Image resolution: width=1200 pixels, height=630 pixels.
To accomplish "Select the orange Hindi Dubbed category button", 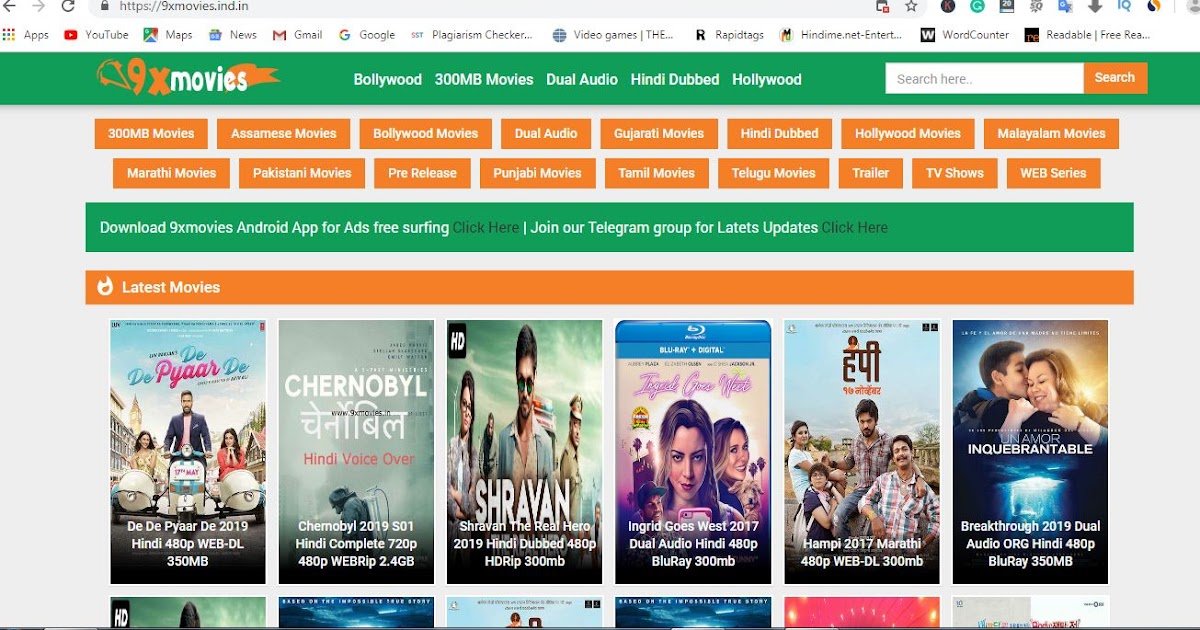I will tap(780, 133).
